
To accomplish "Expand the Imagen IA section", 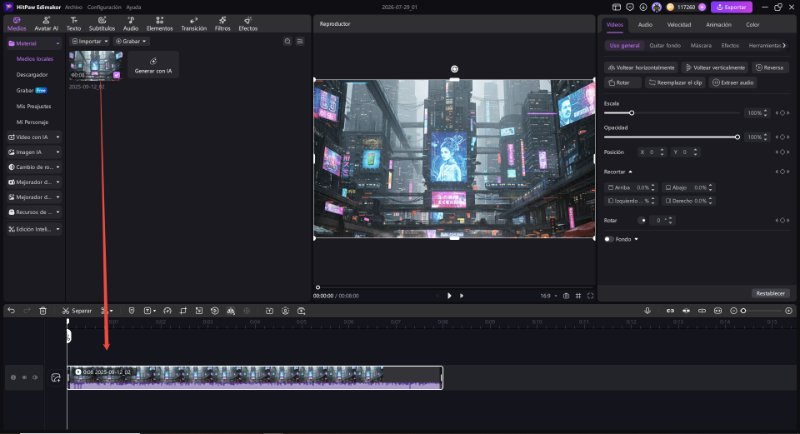I will coord(34,152).
